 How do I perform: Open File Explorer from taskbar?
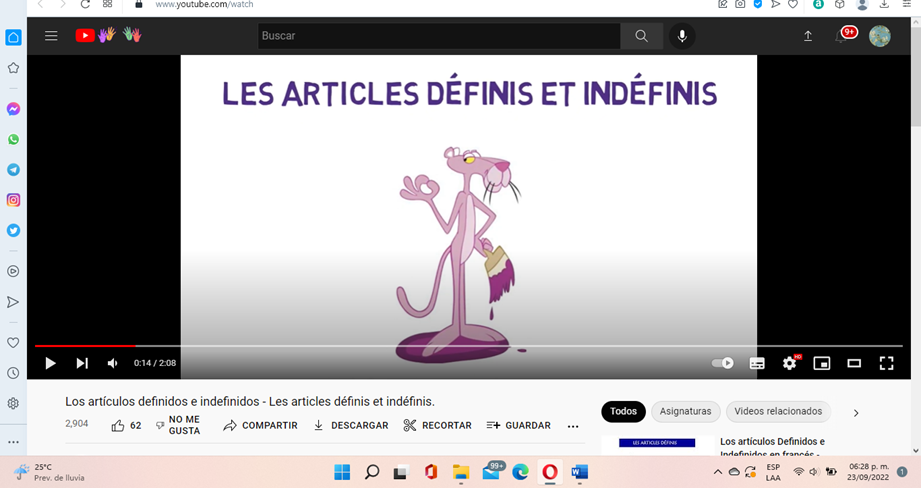tap(460, 472)
